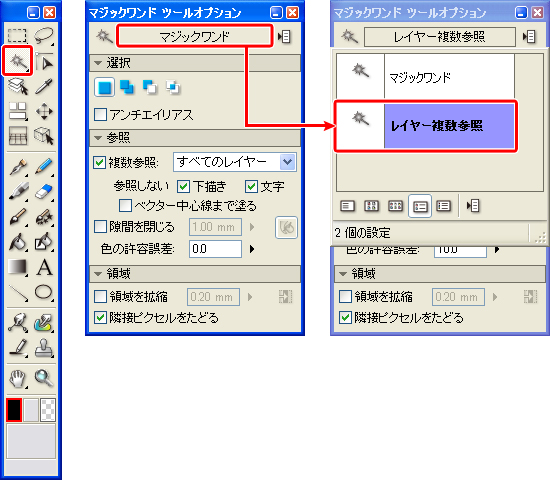Select the Eraser tool
The width and height of the screenshot is (550, 480).
pos(44,191)
